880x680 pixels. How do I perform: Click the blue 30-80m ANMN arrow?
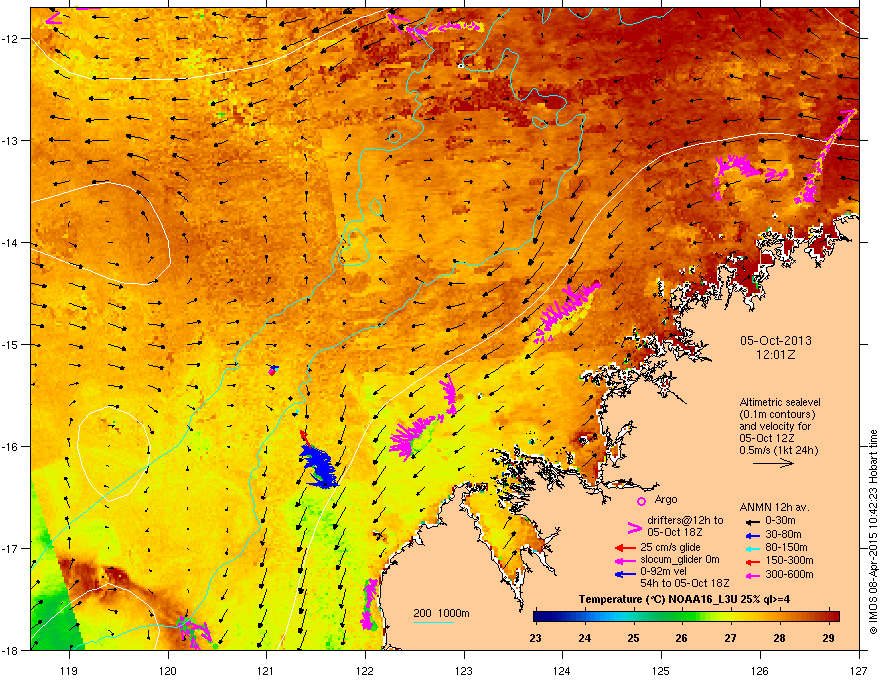(751, 535)
